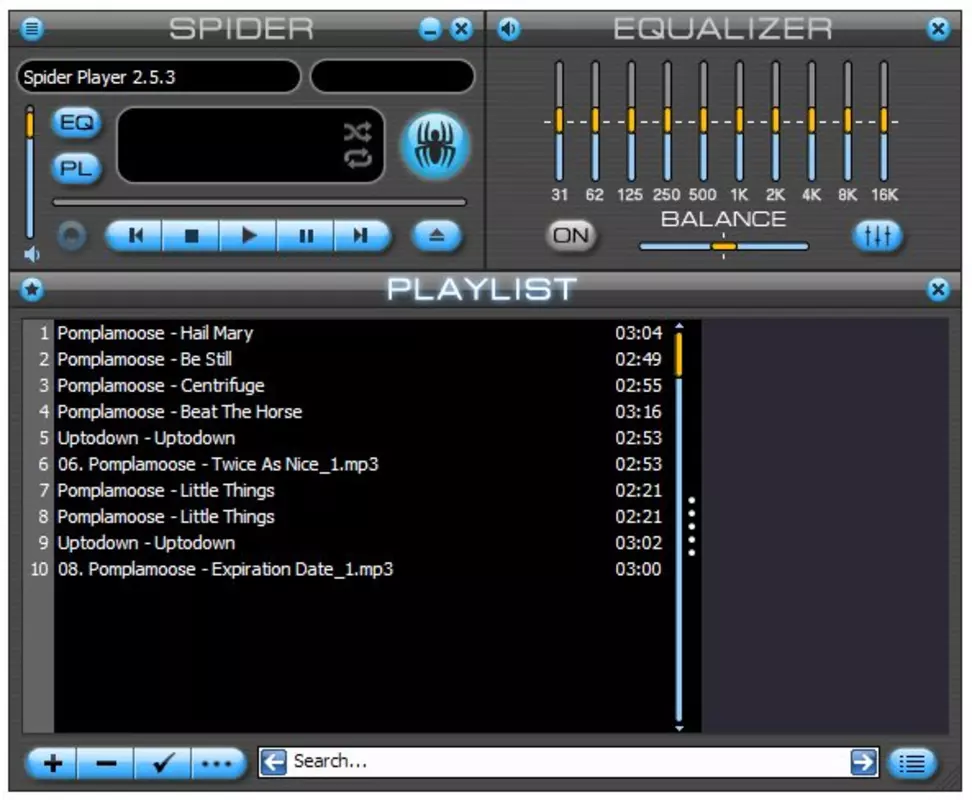Image resolution: width=972 pixels, height=800 pixels.
Task: Select track Pomplamoose - Beat The Horse
Action: pyautogui.click(x=360, y=412)
